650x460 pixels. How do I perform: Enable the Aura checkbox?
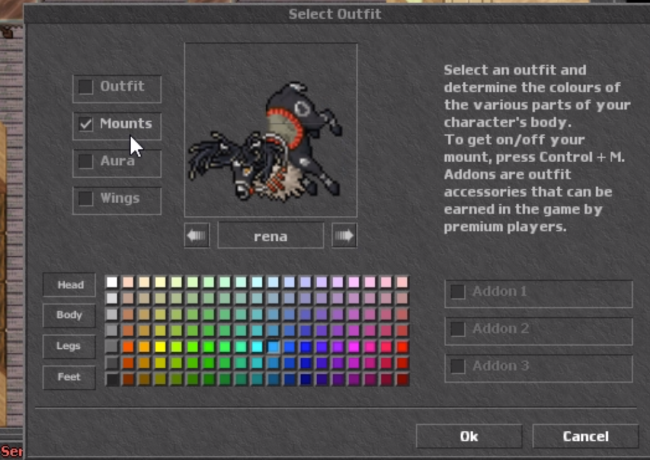point(85,161)
